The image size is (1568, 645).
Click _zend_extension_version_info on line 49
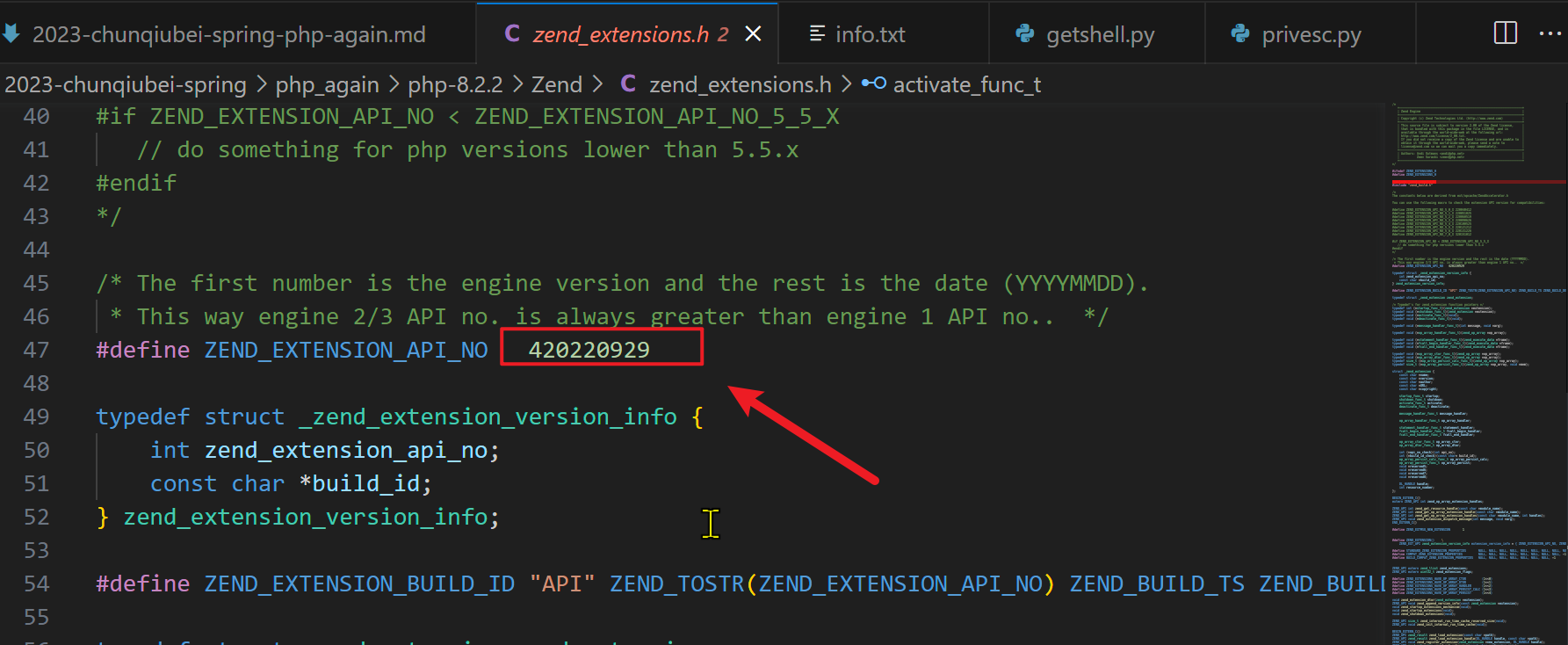pyautogui.click(x=488, y=417)
